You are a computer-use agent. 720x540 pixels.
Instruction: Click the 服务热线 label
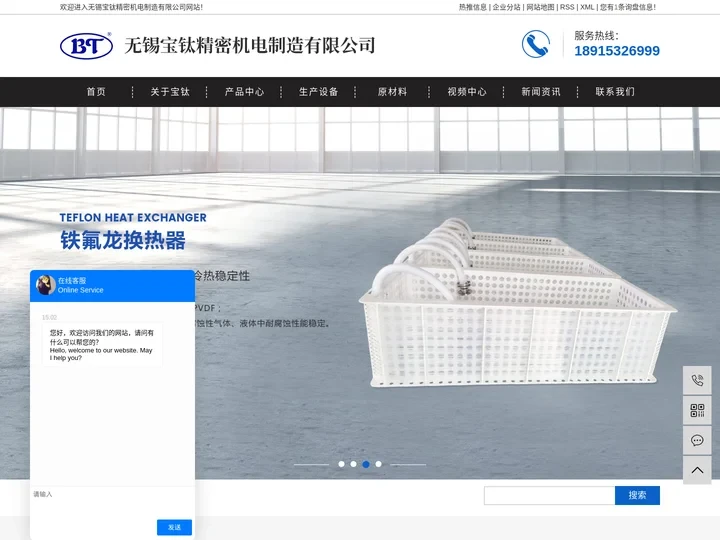point(596,35)
